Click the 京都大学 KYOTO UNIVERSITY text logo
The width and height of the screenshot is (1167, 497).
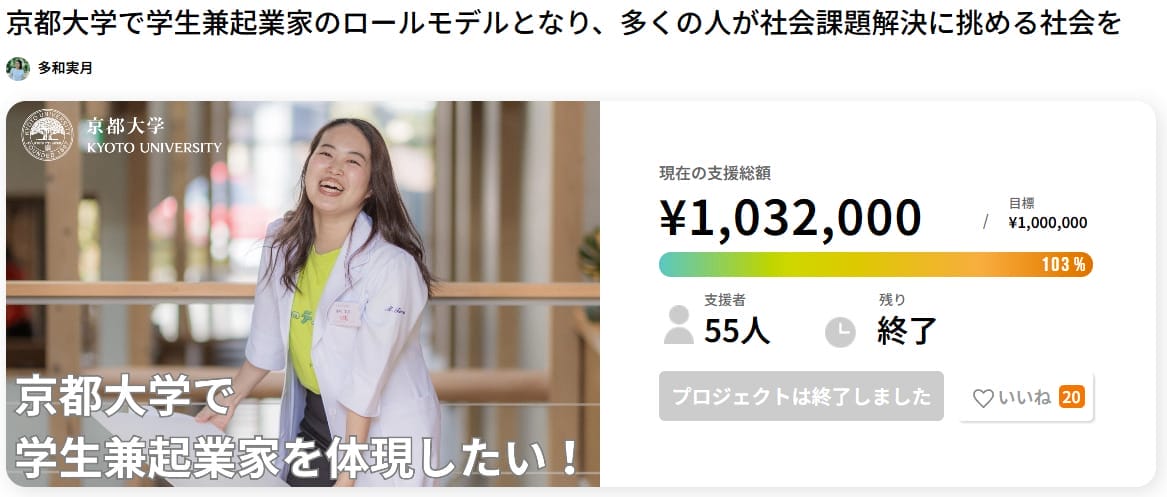point(154,135)
